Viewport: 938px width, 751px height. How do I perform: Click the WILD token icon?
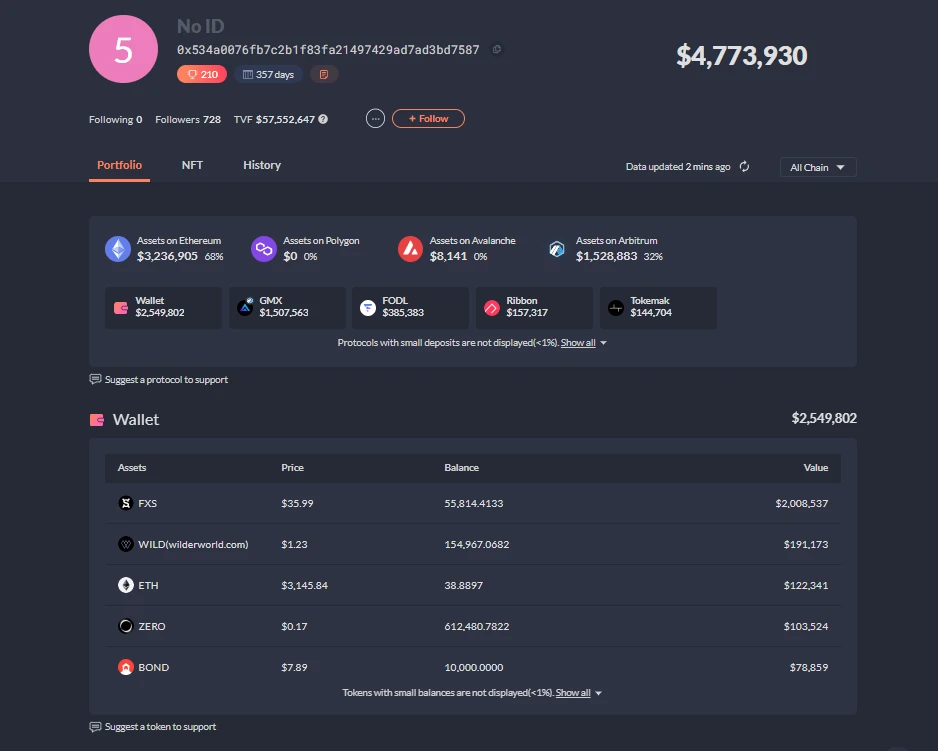tap(126, 544)
